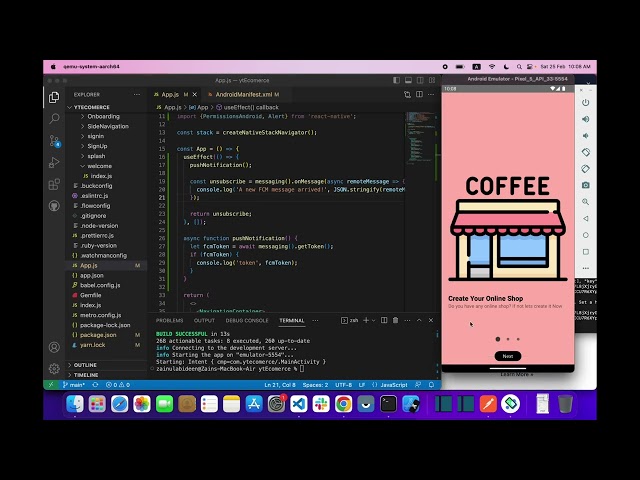Open emulator extended controls (three dots)
The width and height of the screenshot is (640, 480).
[586, 268]
